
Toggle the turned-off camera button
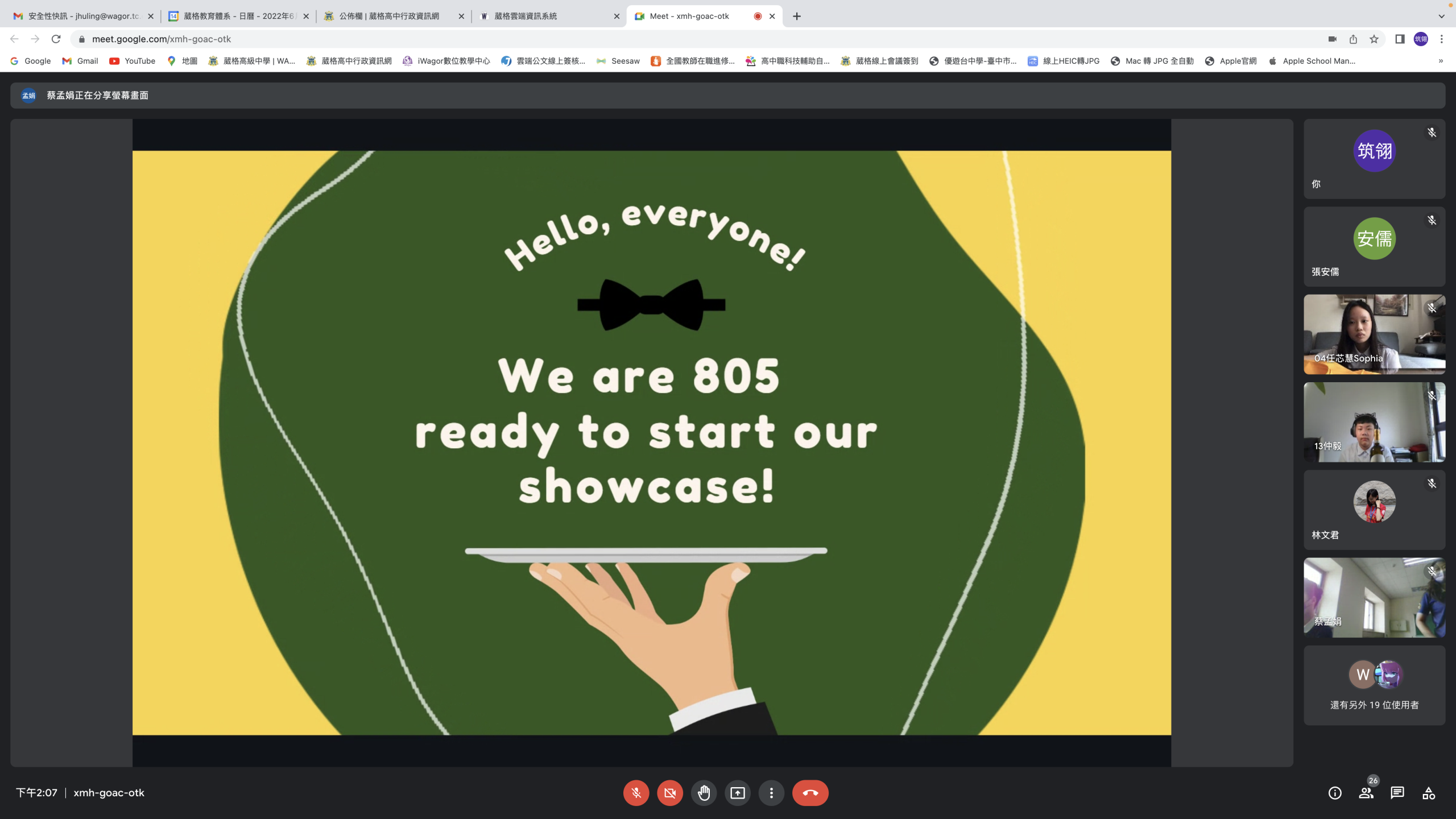(670, 793)
